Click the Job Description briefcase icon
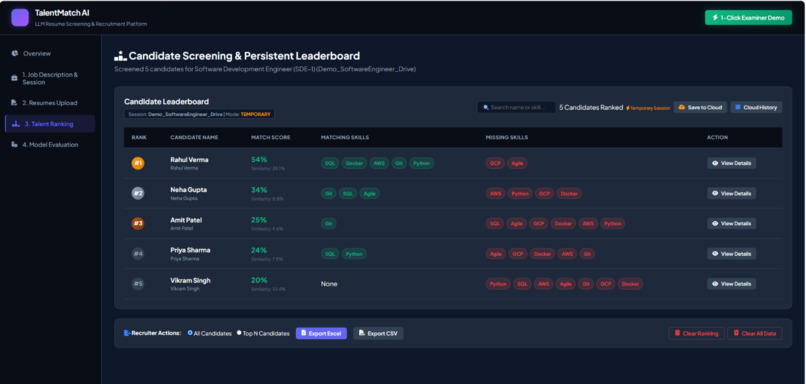Screen dimensions: 806x384 (x=14, y=78)
